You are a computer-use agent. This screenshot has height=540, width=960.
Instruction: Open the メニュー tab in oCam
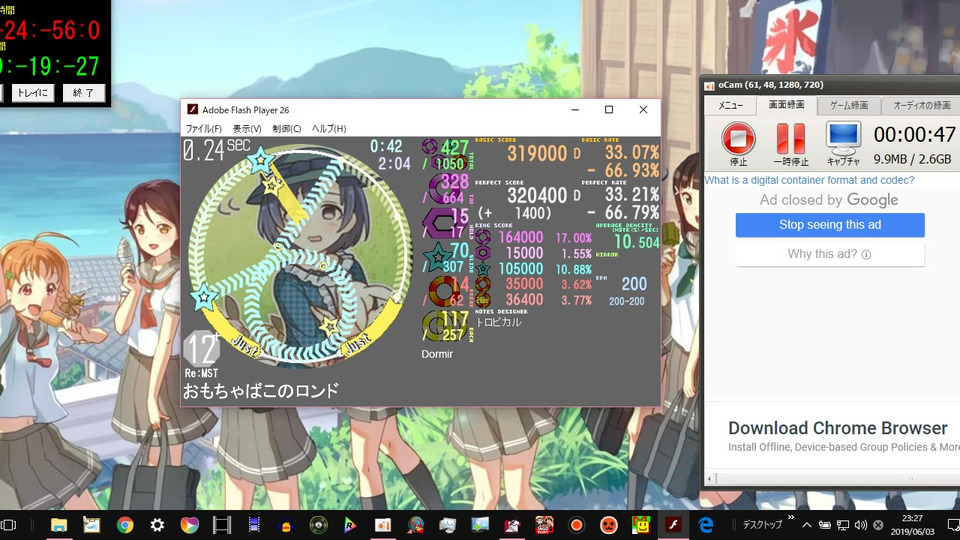point(730,105)
